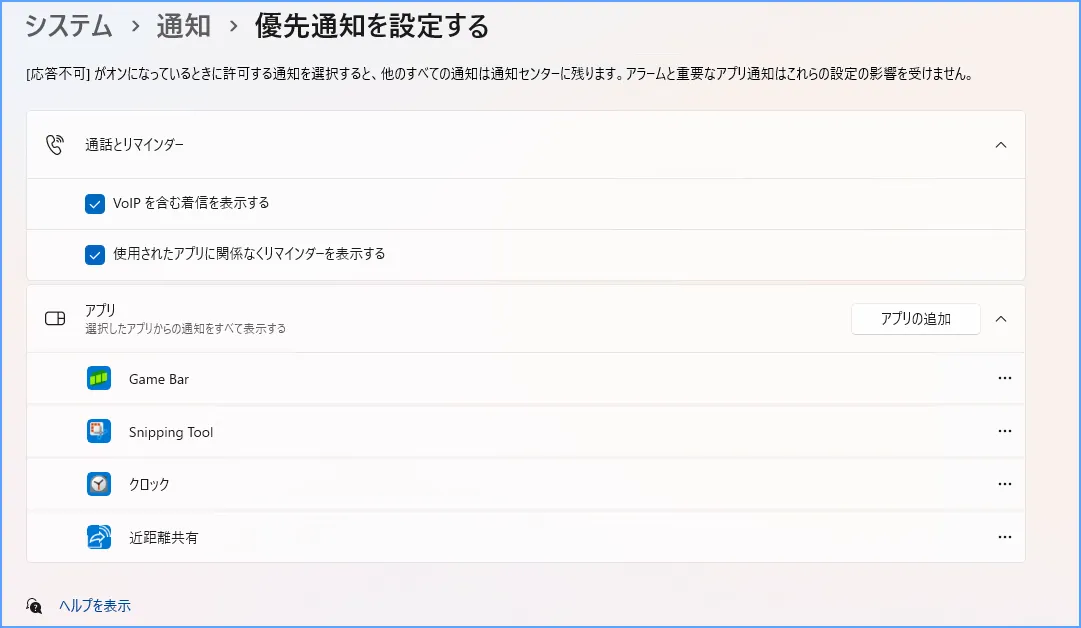Click the Game Bar label
The width and height of the screenshot is (1081, 628).
[159, 379]
